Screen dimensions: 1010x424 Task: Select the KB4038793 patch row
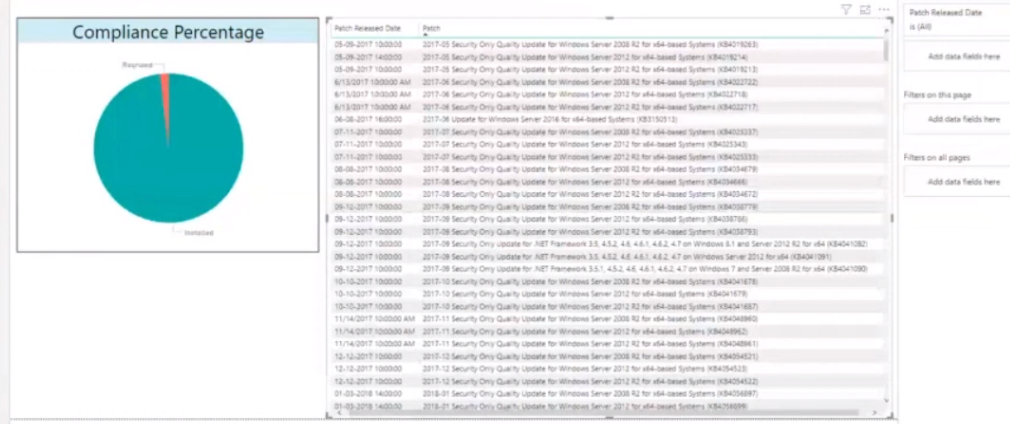tap(608, 232)
